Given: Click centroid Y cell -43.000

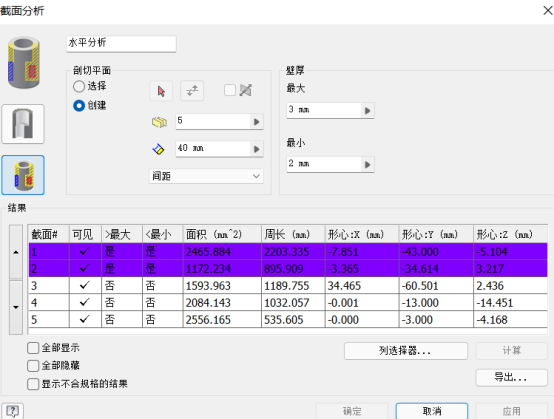Looking at the screenshot, I should coord(436,252).
